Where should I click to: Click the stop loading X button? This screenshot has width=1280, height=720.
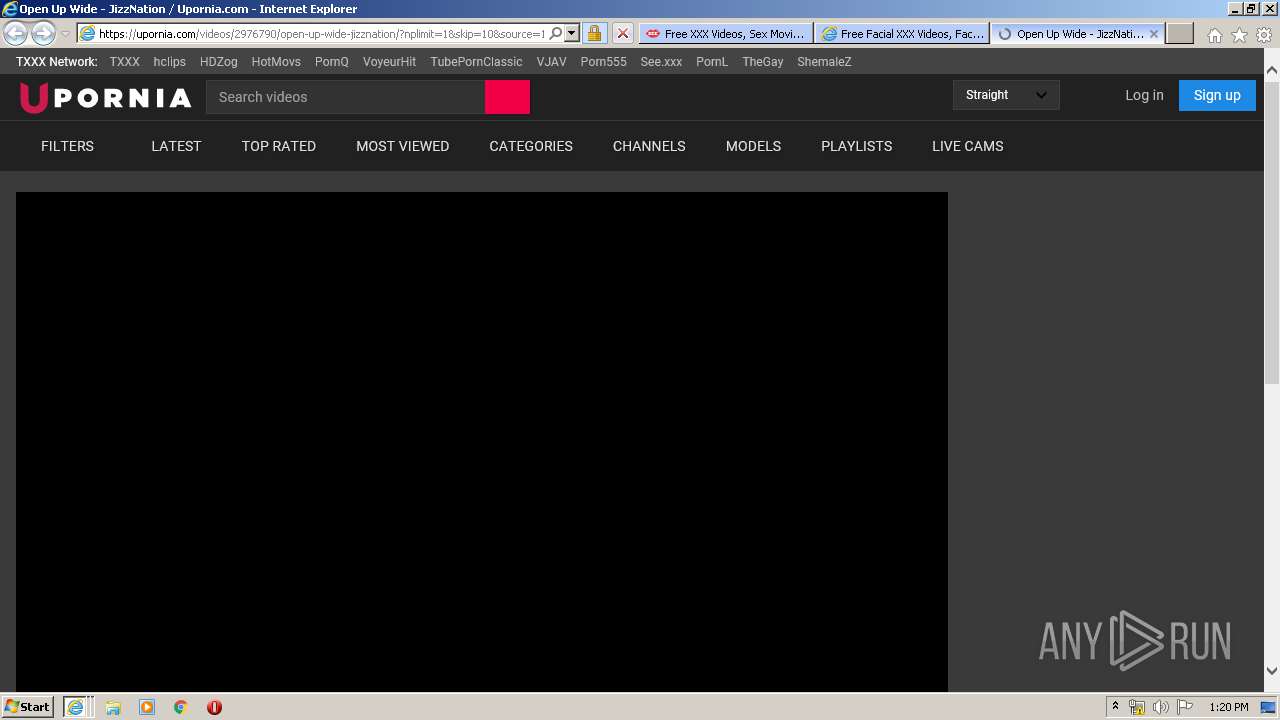(x=622, y=33)
